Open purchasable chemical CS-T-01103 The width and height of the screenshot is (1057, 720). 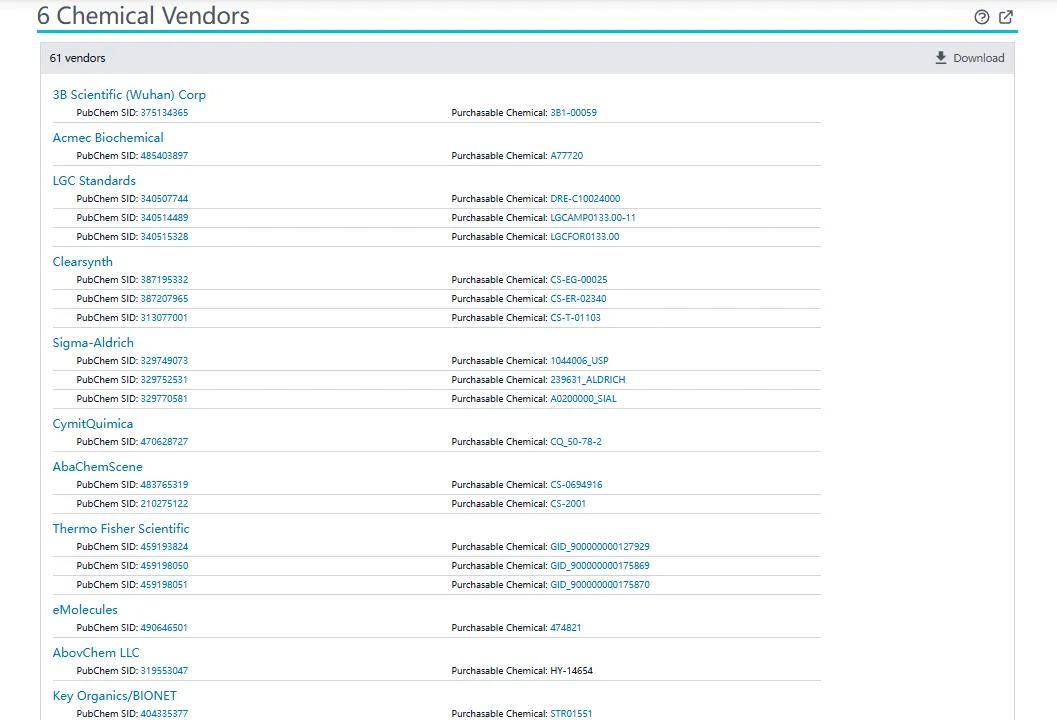pyautogui.click(x=576, y=318)
